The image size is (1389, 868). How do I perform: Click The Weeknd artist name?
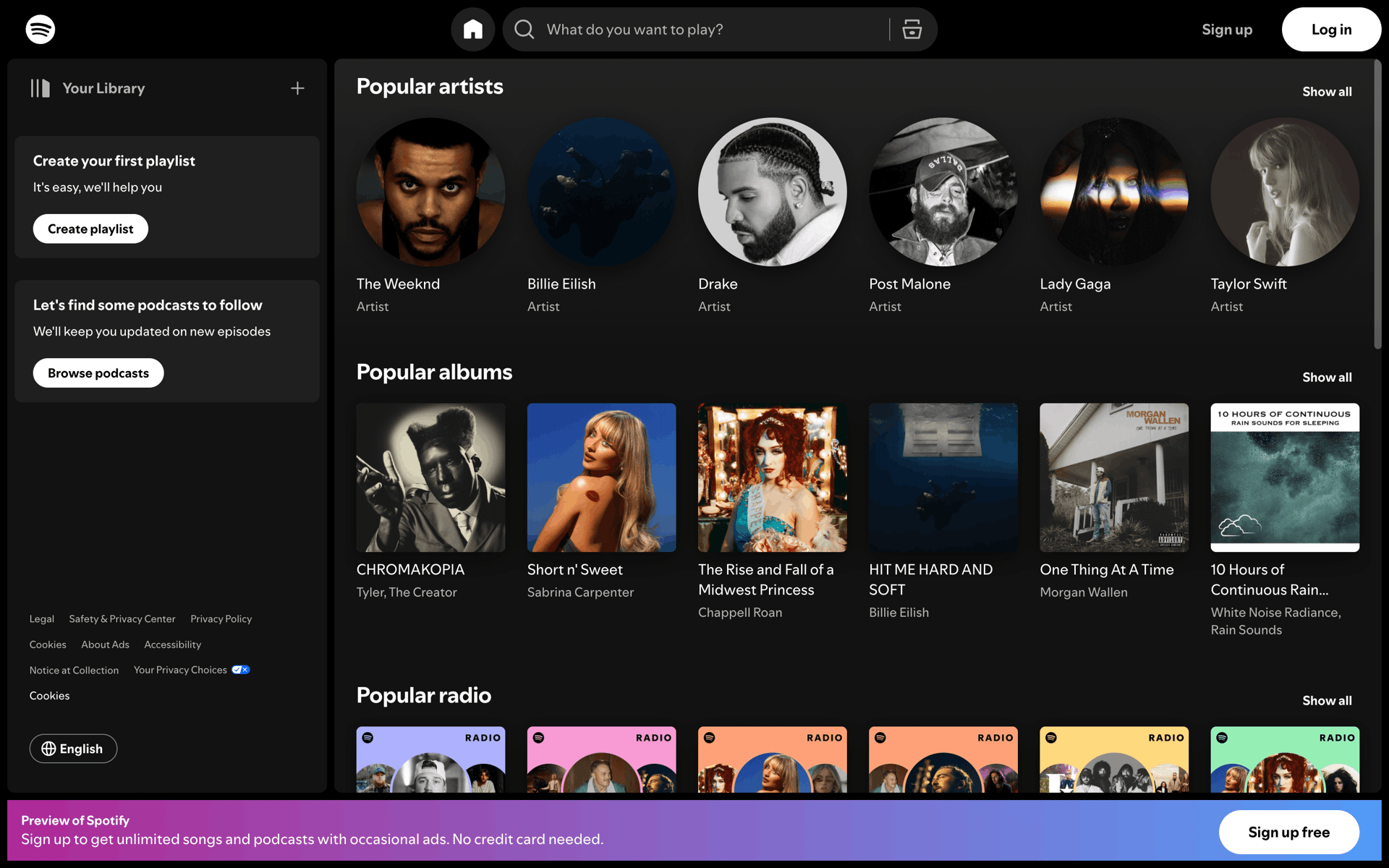click(x=398, y=284)
